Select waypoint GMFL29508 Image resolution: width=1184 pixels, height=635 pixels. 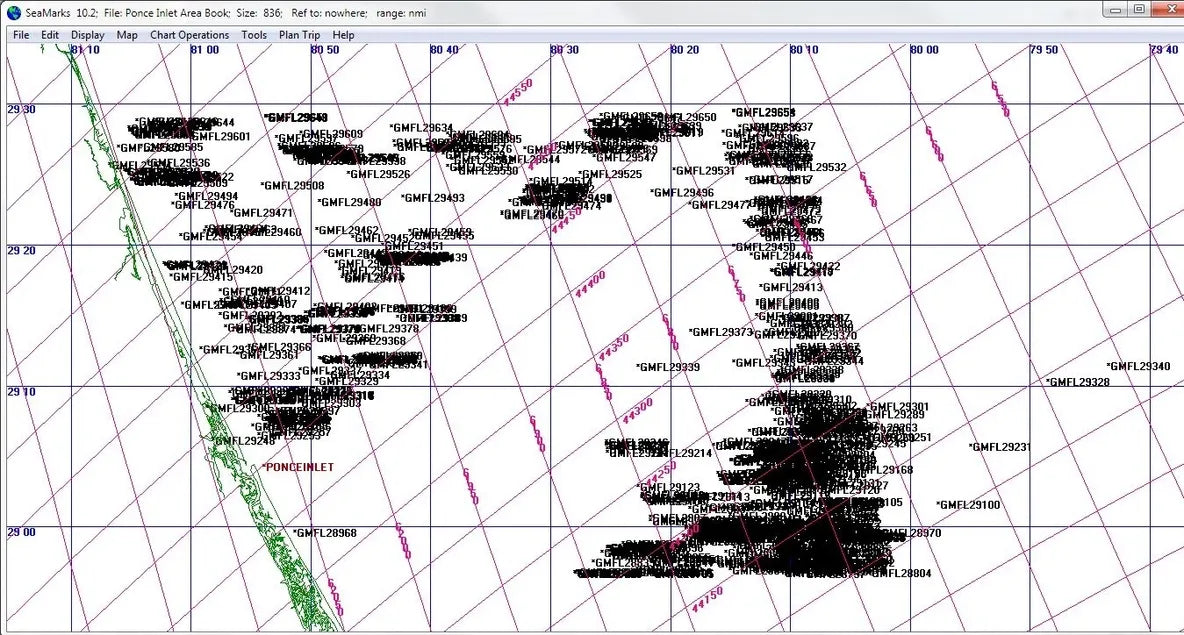(x=292, y=185)
